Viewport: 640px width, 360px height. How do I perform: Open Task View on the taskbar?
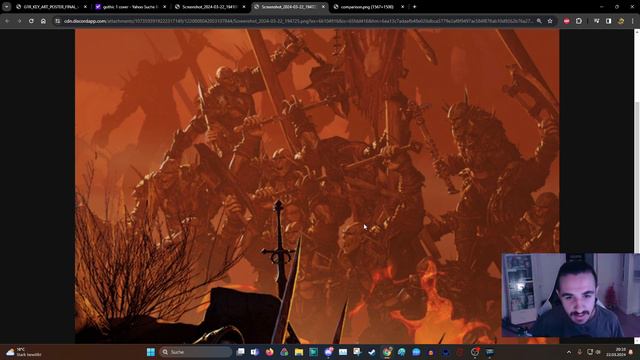[x=241, y=352]
